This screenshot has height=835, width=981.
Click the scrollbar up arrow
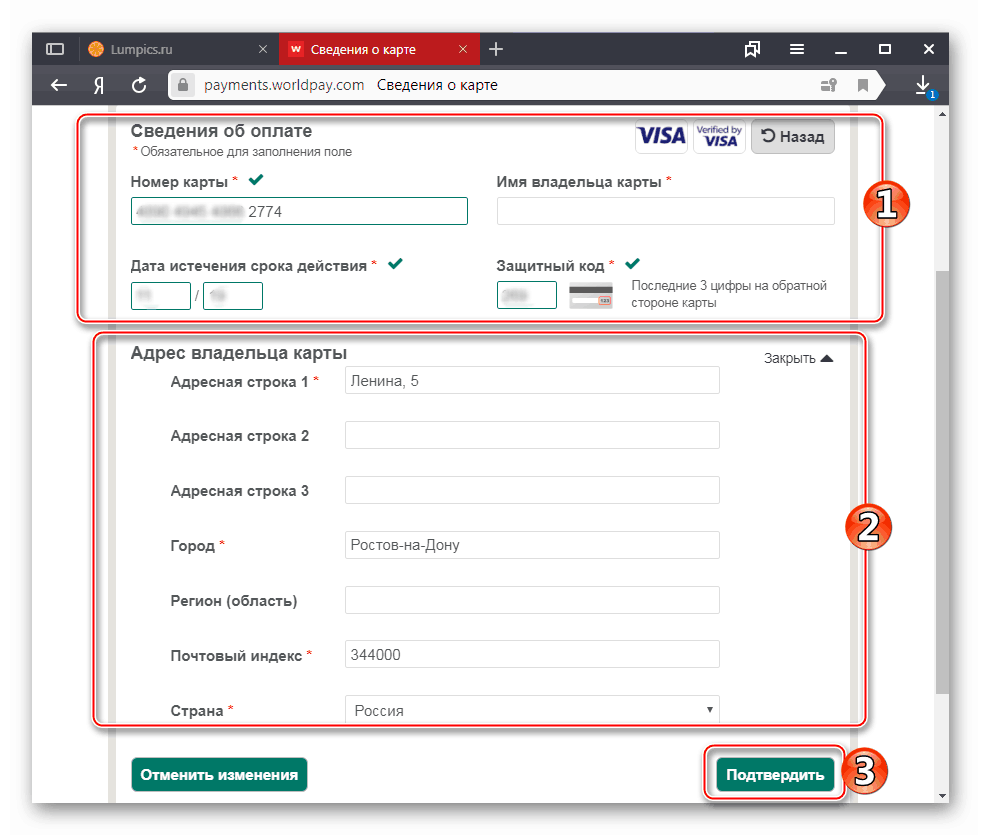pos(942,114)
